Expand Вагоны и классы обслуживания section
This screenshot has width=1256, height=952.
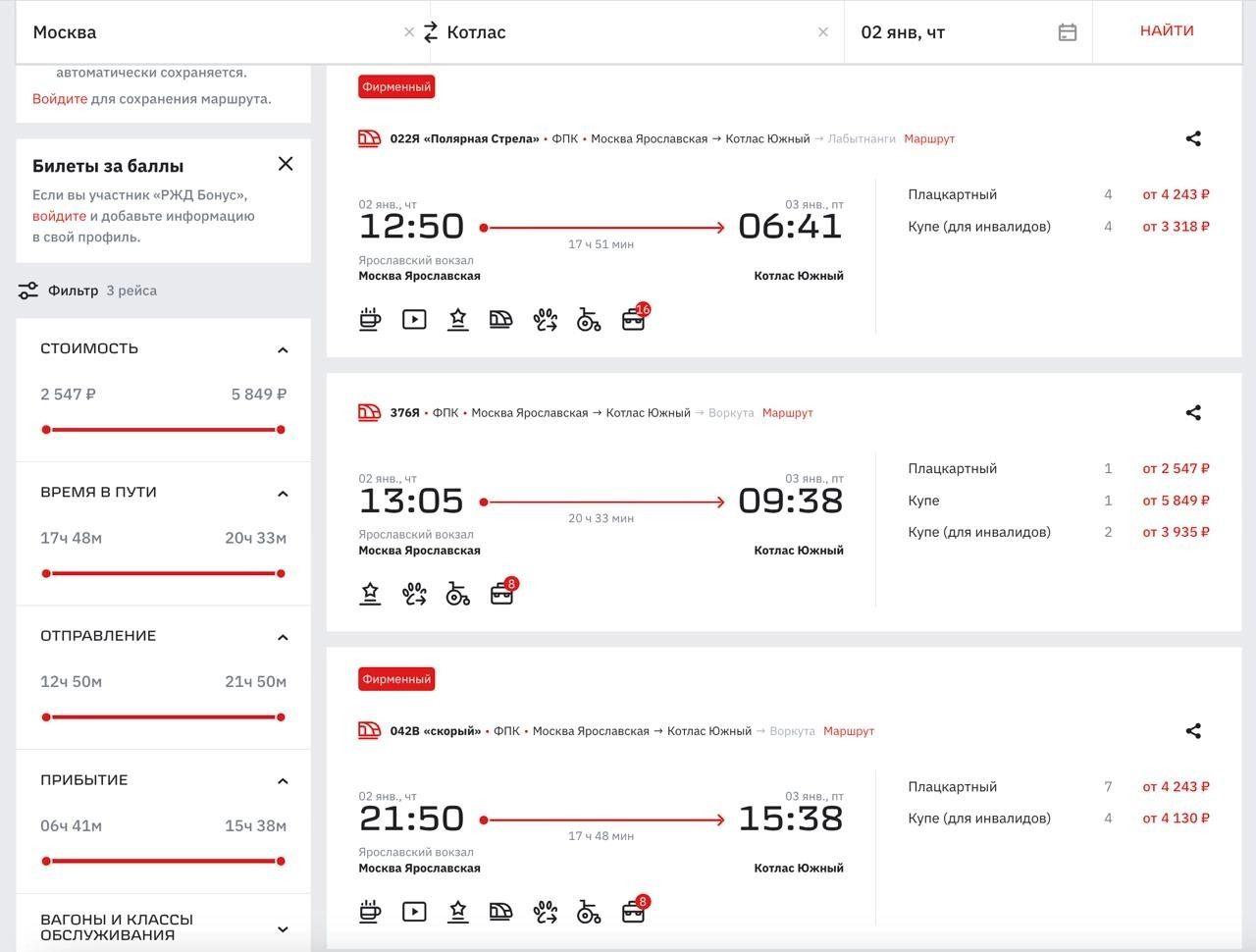pos(283,928)
